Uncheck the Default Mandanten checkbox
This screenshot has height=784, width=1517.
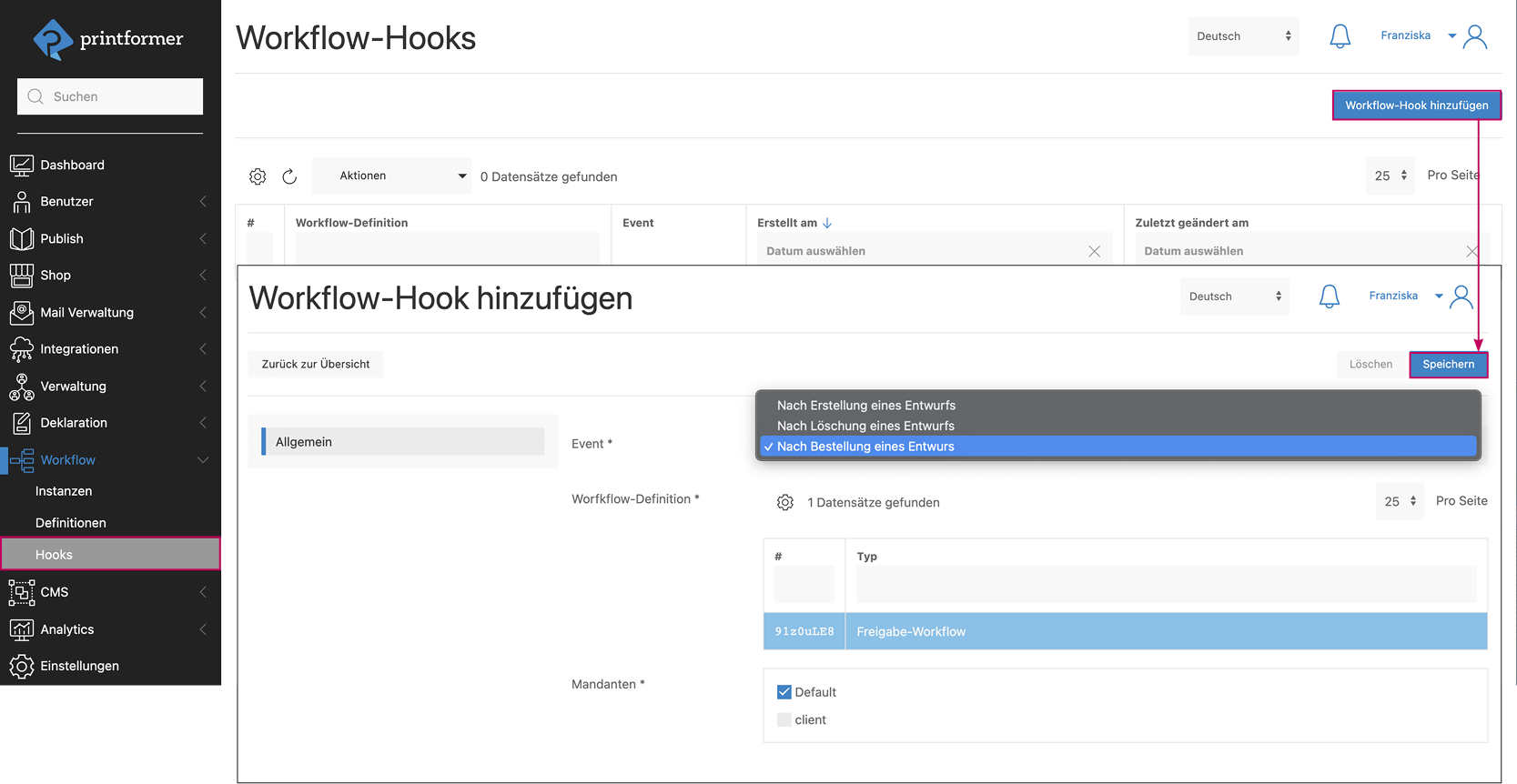click(784, 692)
